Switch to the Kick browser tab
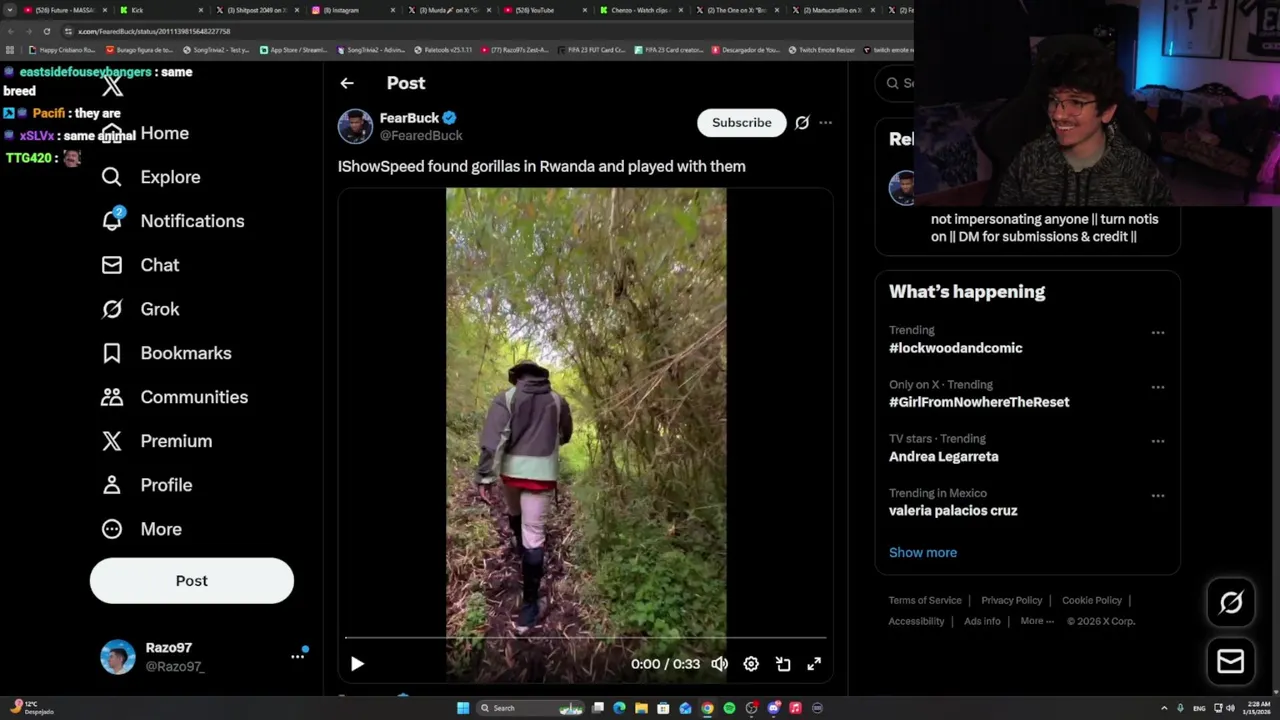1280x720 pixels. pos(158,10)
